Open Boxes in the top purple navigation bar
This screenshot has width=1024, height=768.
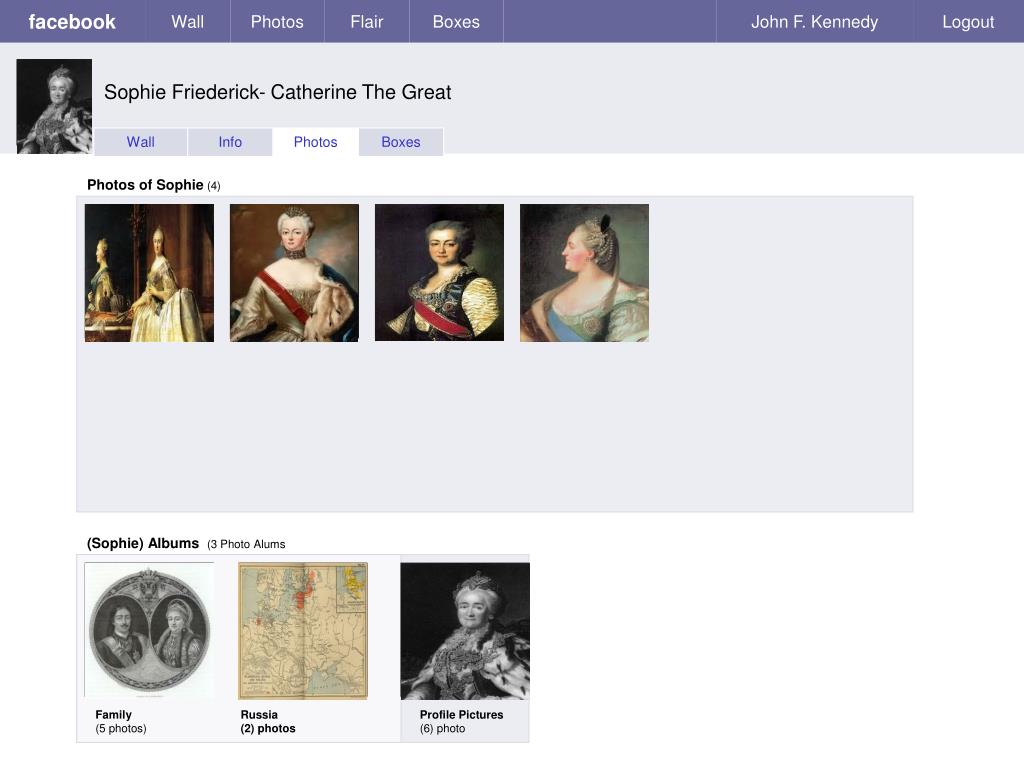(456, 22)
